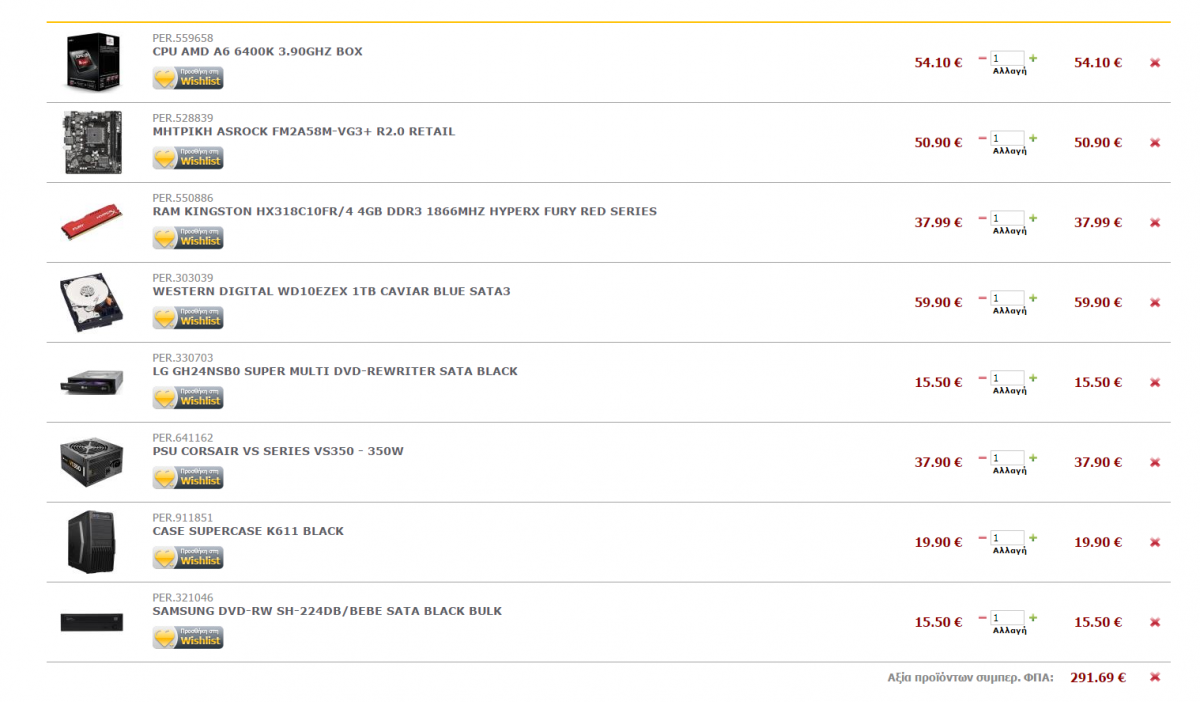The image size is (1200, 702).
Task: Focus quantity field for CPU AMD A6
Action: coord(1008,58)
